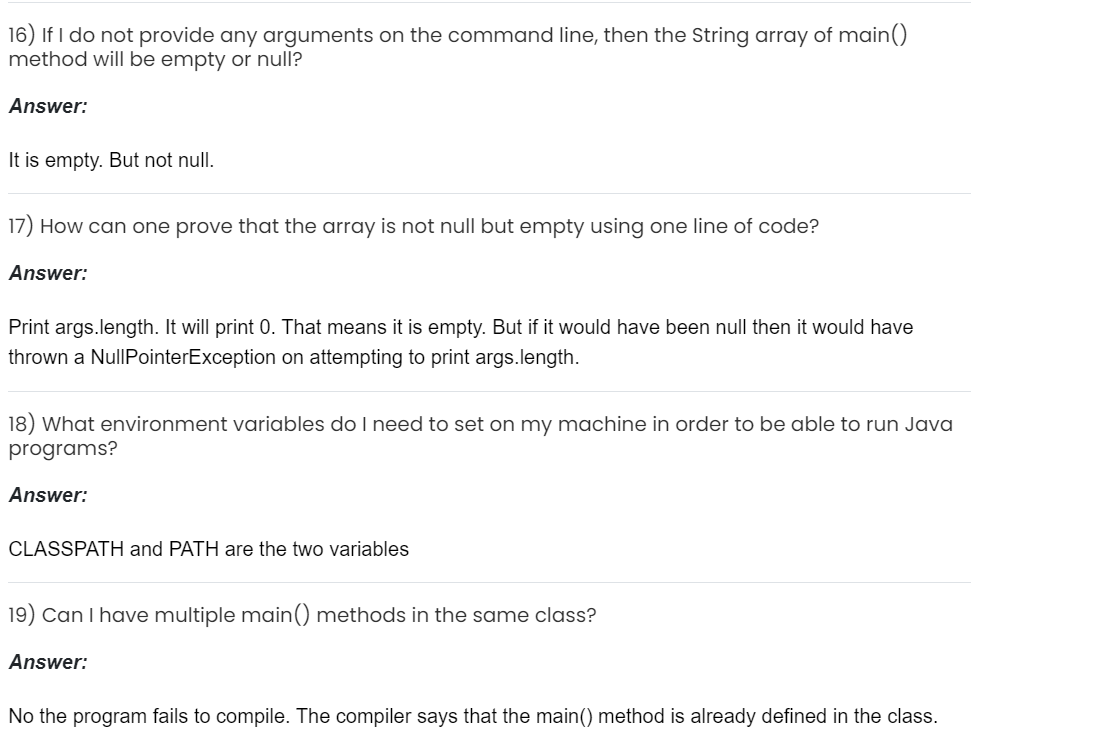
Task: Click question 19 about multiple main() methods
Action: pyautogui.click(x=302, y=615)
